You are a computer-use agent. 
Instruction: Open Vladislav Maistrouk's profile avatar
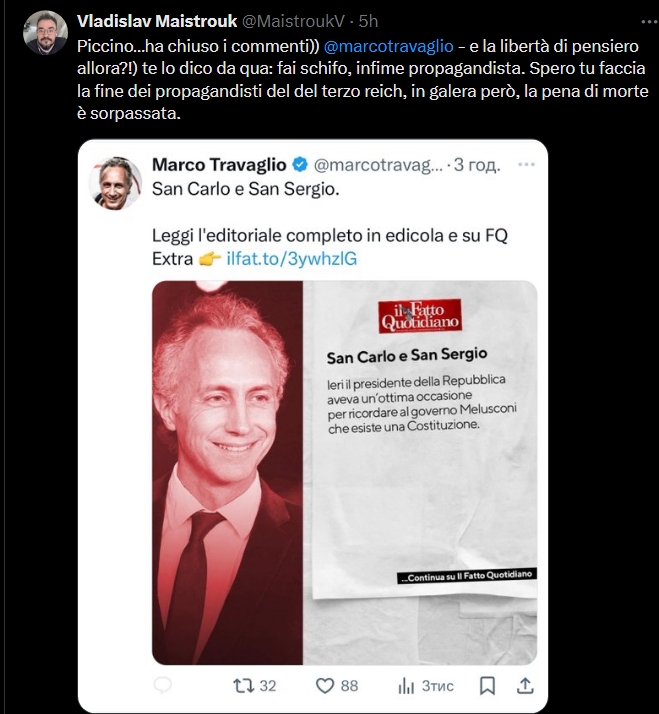click(45, 33)
